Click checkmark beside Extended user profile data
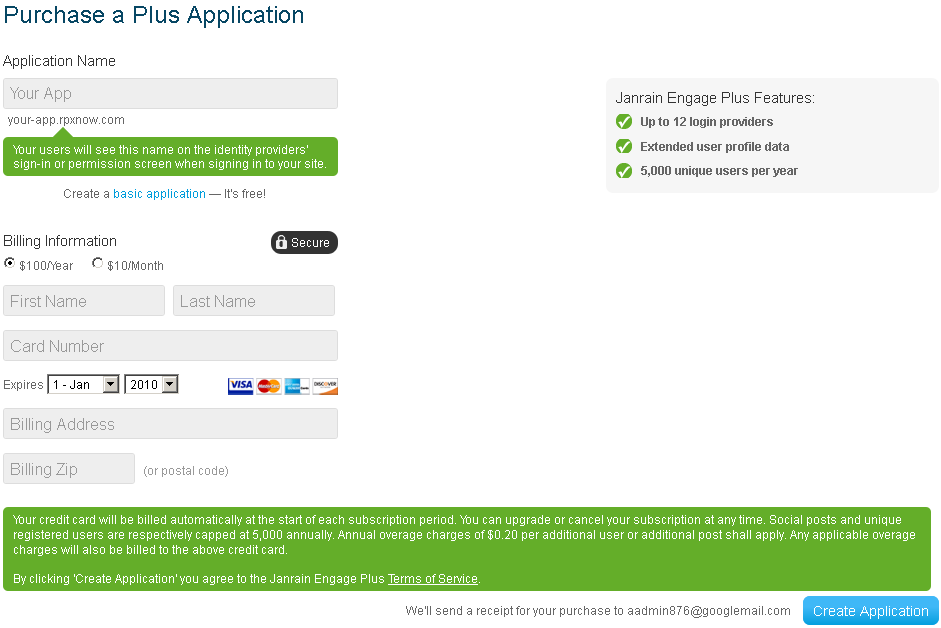 (624, 146)
